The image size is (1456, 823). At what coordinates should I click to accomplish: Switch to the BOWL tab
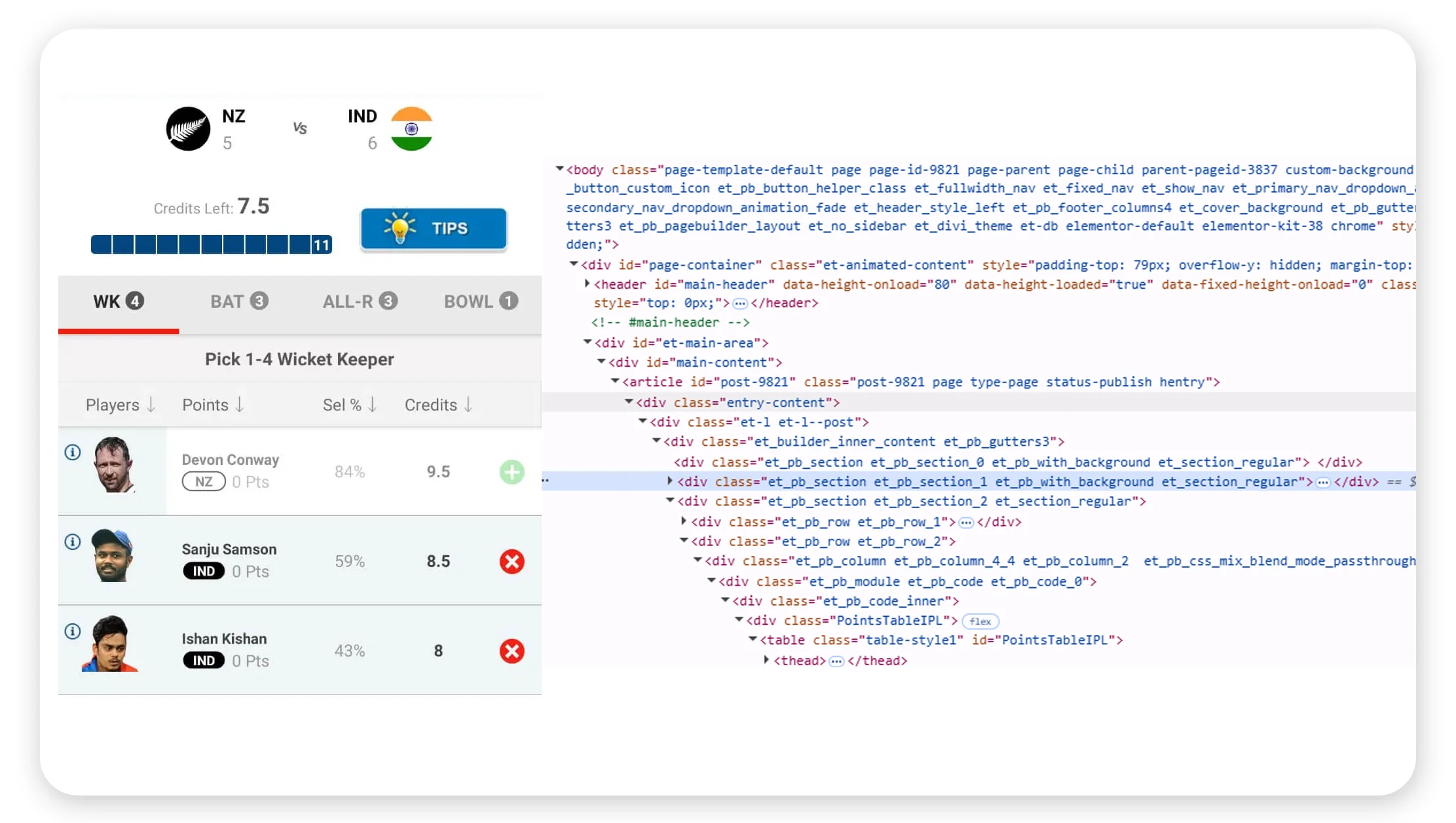(481, 302)
